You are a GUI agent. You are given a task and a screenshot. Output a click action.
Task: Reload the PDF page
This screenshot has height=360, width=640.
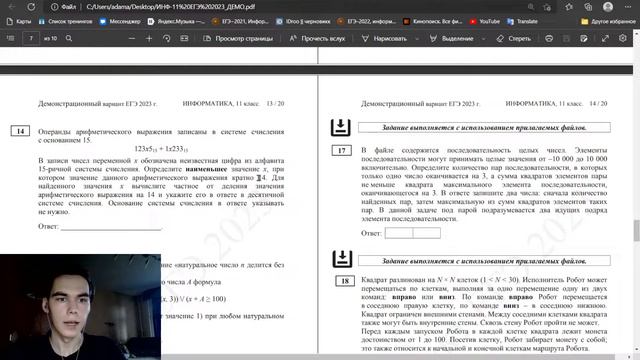(x=31, y=7)
